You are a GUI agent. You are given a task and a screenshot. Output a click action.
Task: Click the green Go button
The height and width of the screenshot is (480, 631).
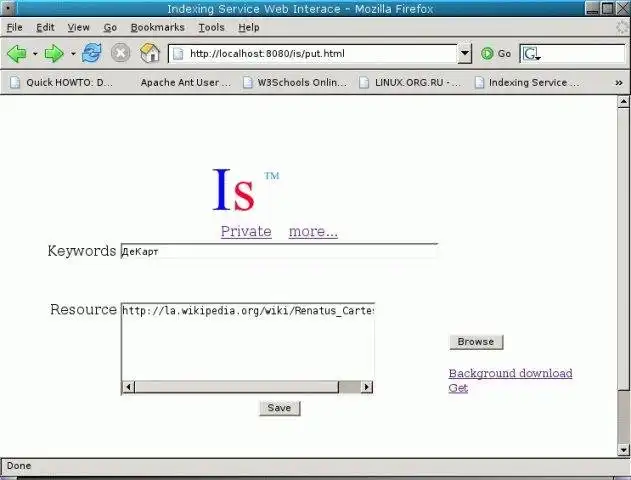(496, 54)
